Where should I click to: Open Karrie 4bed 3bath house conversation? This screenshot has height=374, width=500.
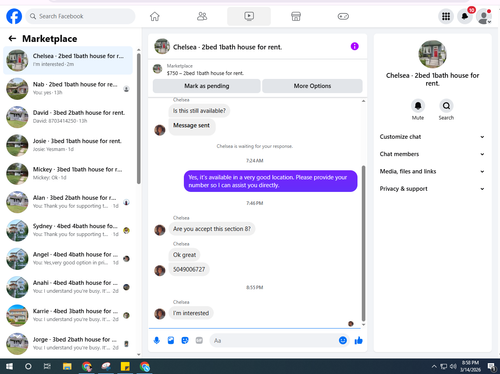[x=68, y=315]
